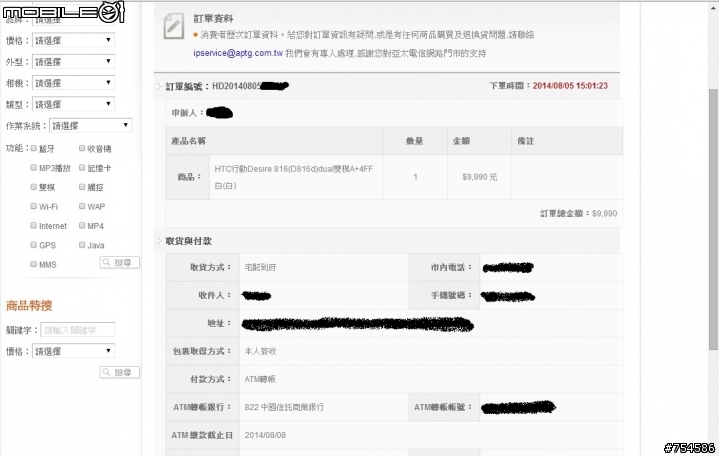Collapse the 取貨與付款 section arrow

(159, 241)
